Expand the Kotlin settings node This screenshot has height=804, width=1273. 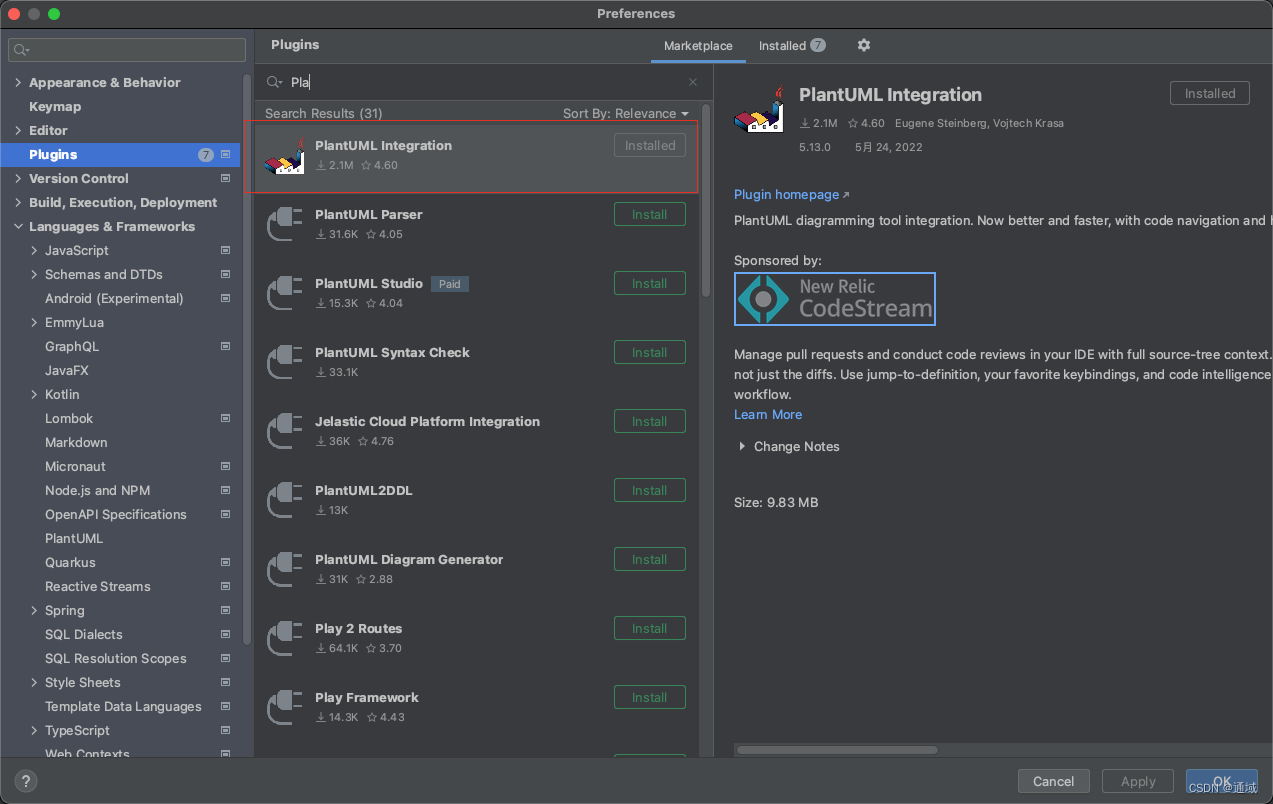pyautogui.click(x=35, y=395)
